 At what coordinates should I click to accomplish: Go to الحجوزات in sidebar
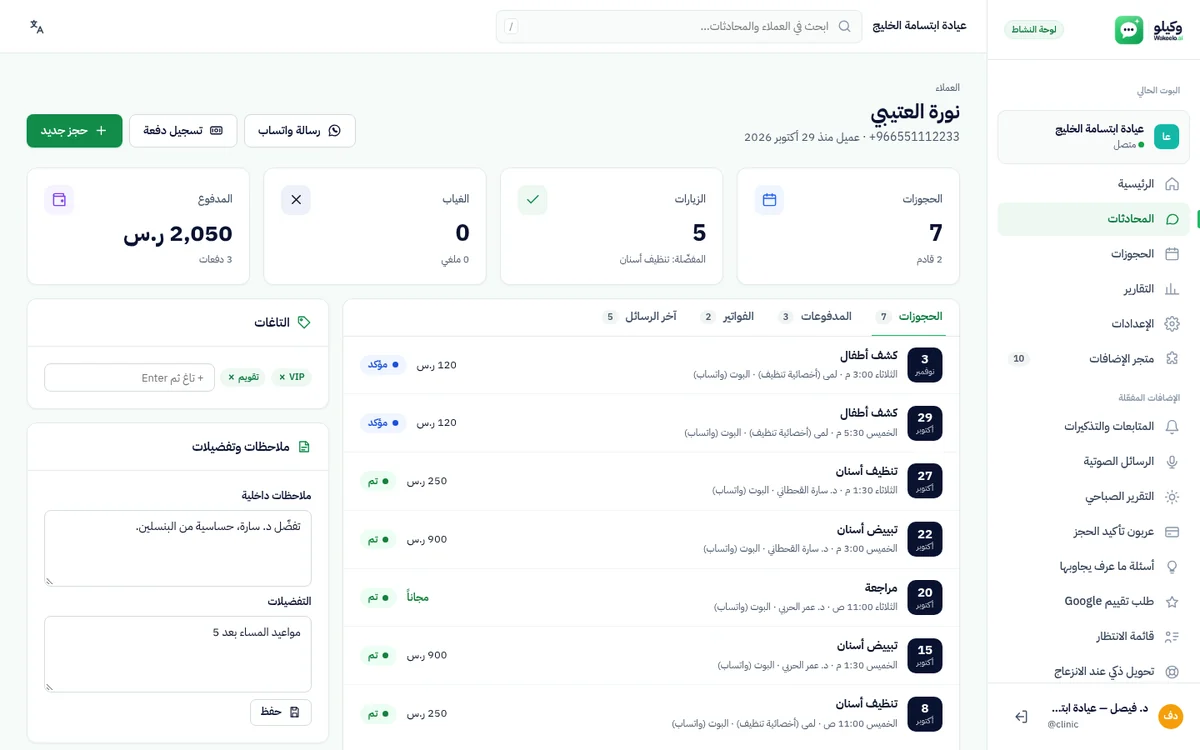[1093, 254]
